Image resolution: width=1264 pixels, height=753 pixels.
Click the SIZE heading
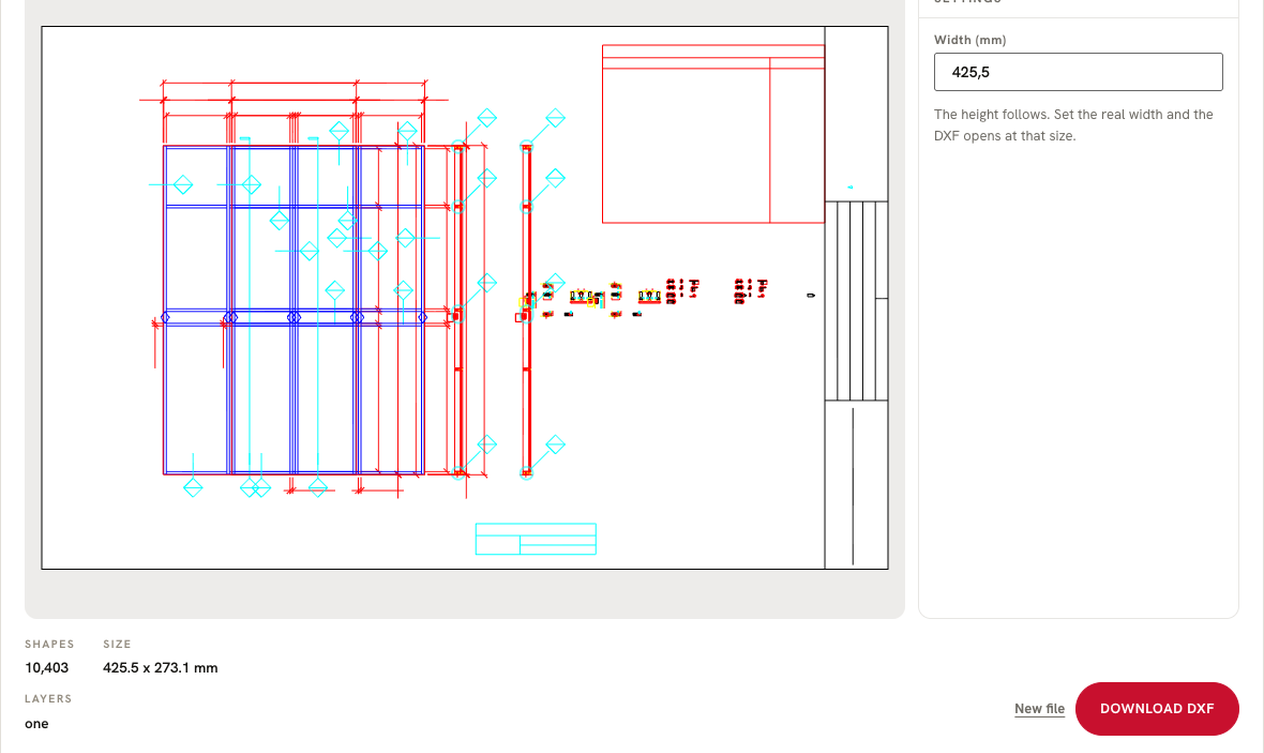pos(117,645)
